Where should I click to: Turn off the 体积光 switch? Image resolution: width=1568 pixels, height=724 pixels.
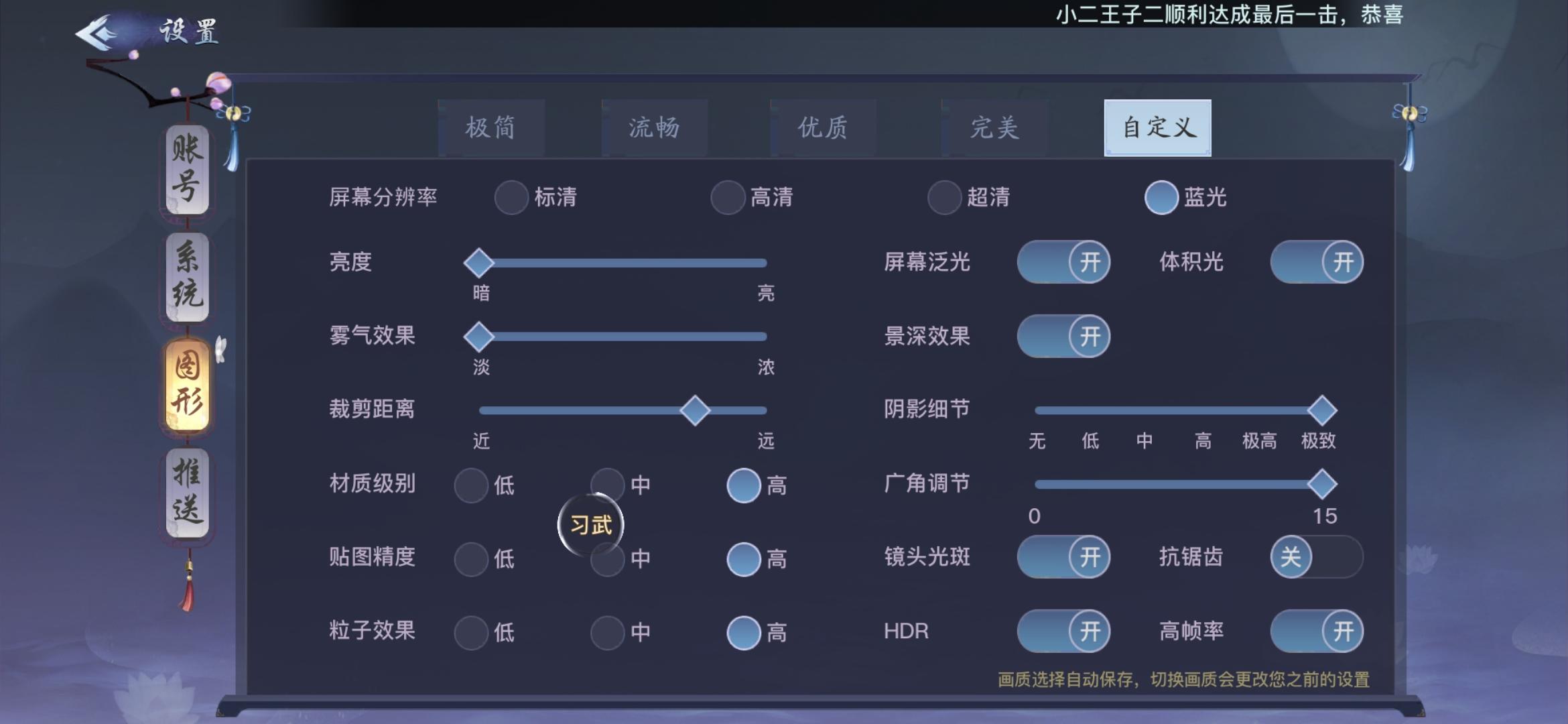click(1317, 261)
